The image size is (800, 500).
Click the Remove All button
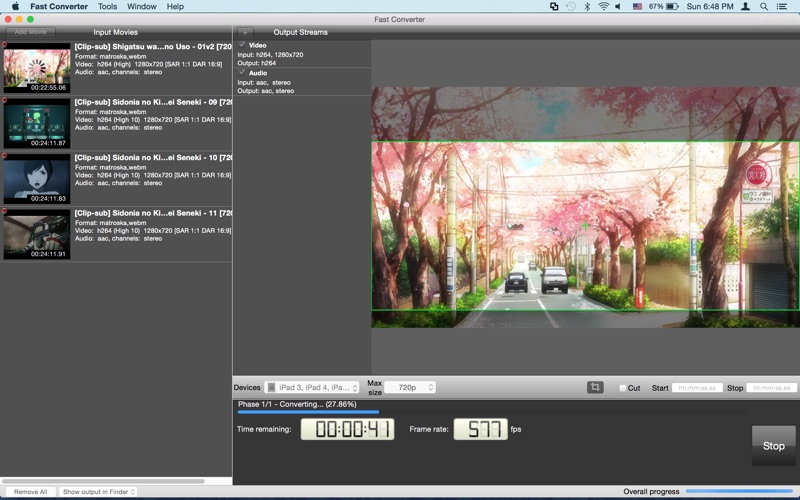30,492
